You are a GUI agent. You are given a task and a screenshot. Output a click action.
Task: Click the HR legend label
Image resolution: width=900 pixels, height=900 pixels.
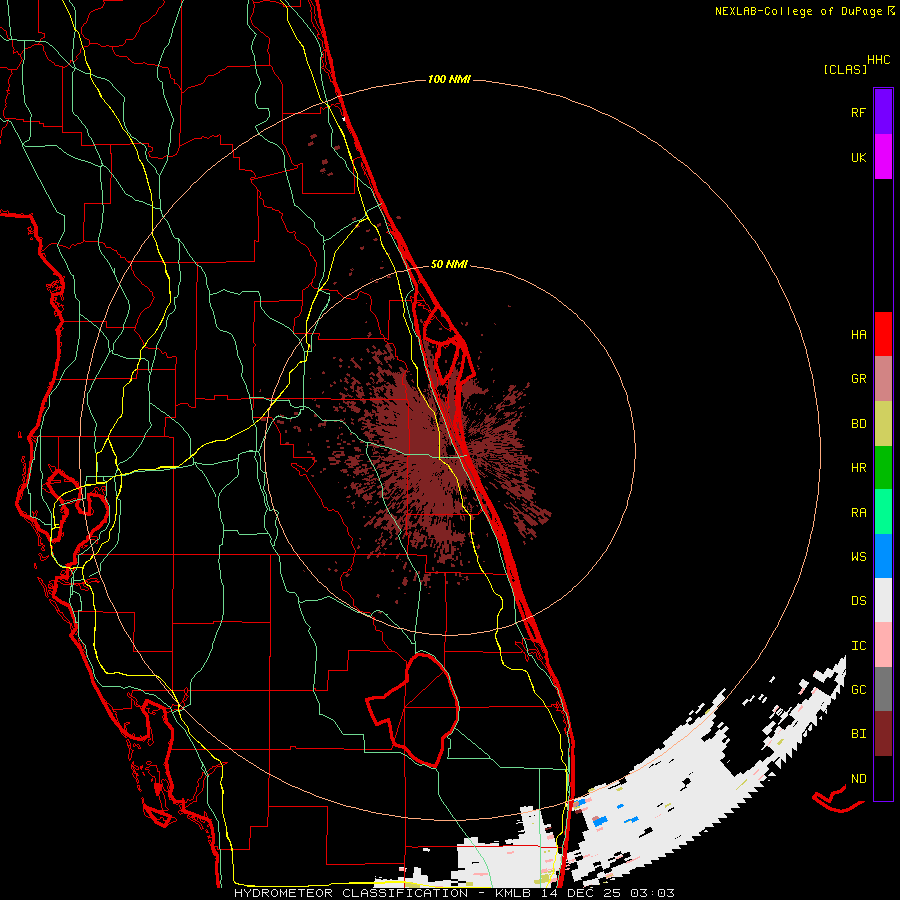pyautogui.click(x=858, y=468)
